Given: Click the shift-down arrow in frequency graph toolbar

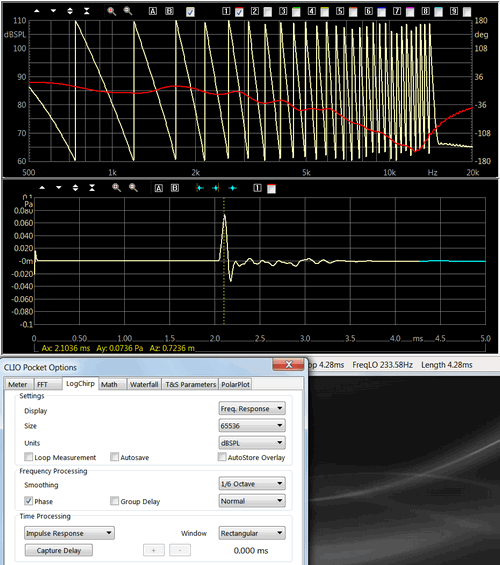Looking at the screenshot, I should 53,11.
